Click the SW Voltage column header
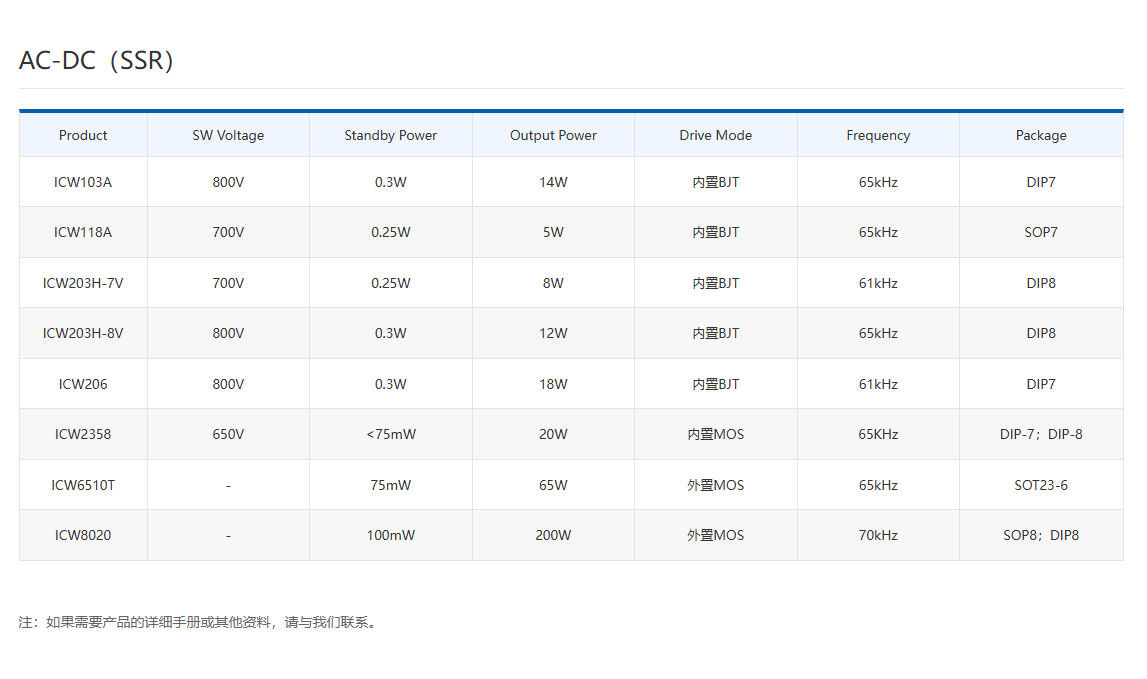 click(x=228, y=135)
